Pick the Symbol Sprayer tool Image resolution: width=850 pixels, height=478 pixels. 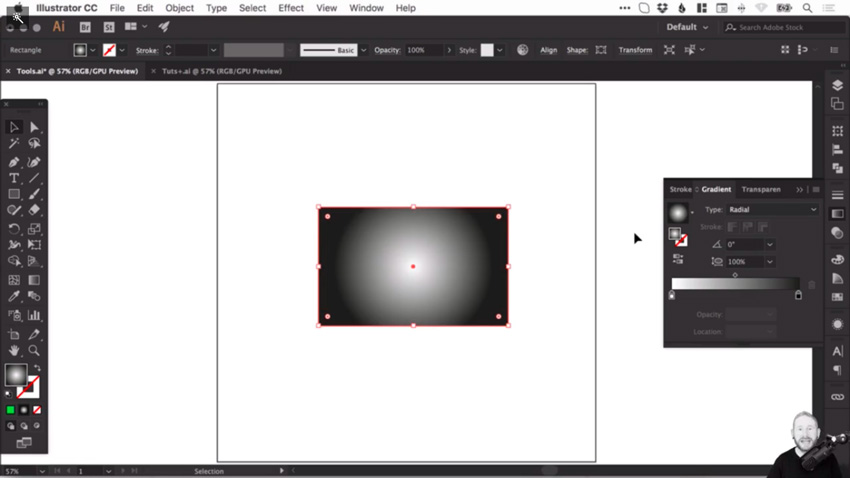[x=14, y=315]
